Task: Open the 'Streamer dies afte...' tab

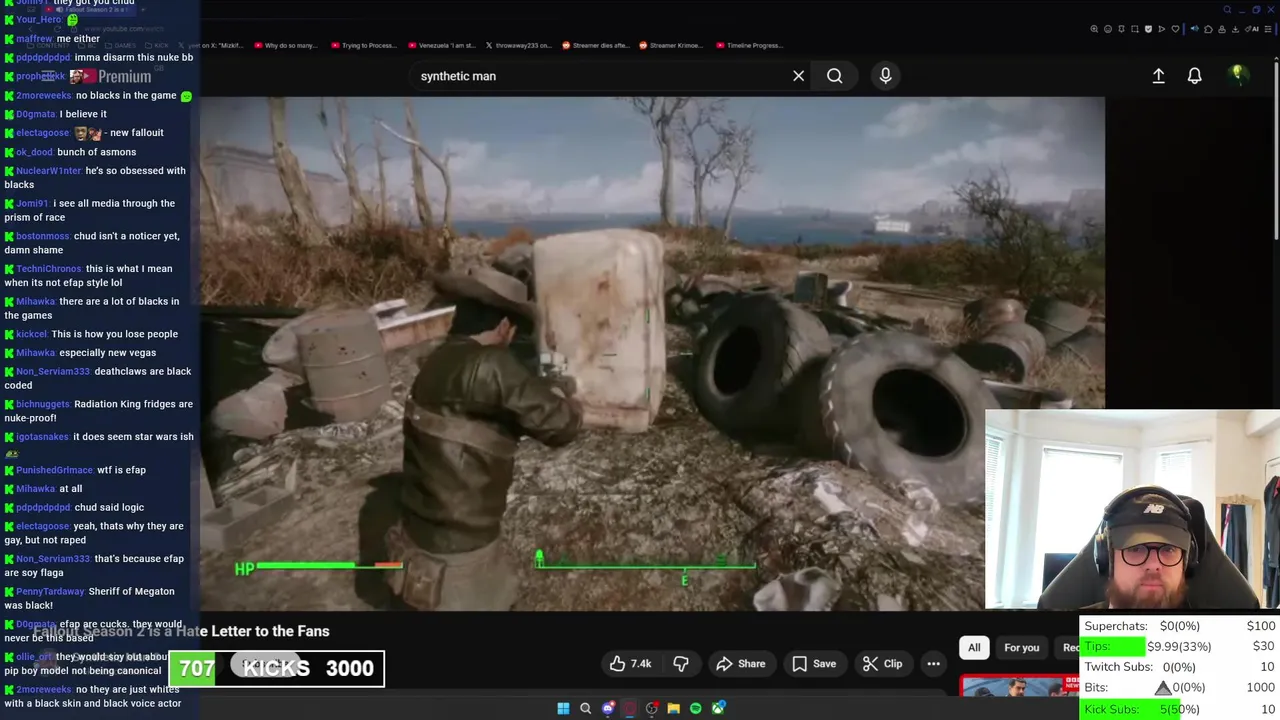Action: point(595,45)
